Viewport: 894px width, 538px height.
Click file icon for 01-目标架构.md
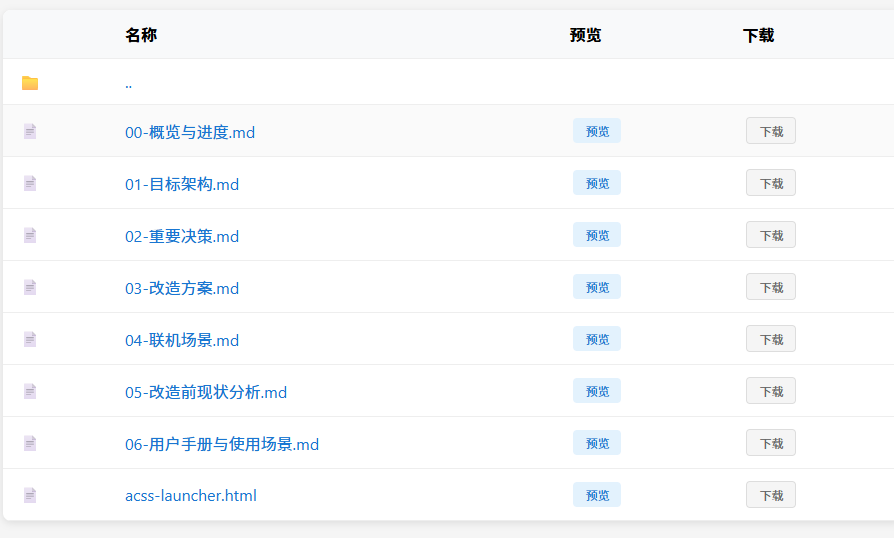tap(30, 184)
